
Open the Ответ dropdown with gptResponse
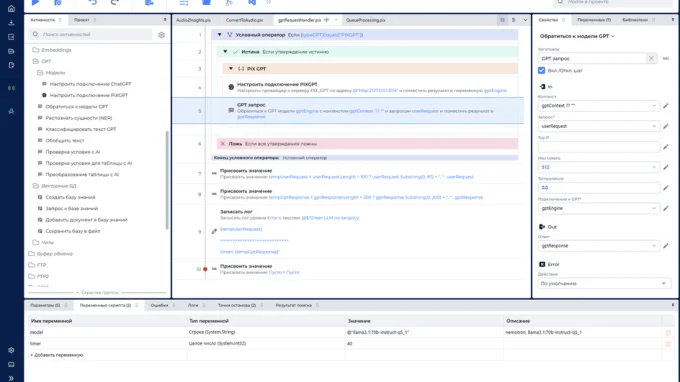[x=654, y=246]
